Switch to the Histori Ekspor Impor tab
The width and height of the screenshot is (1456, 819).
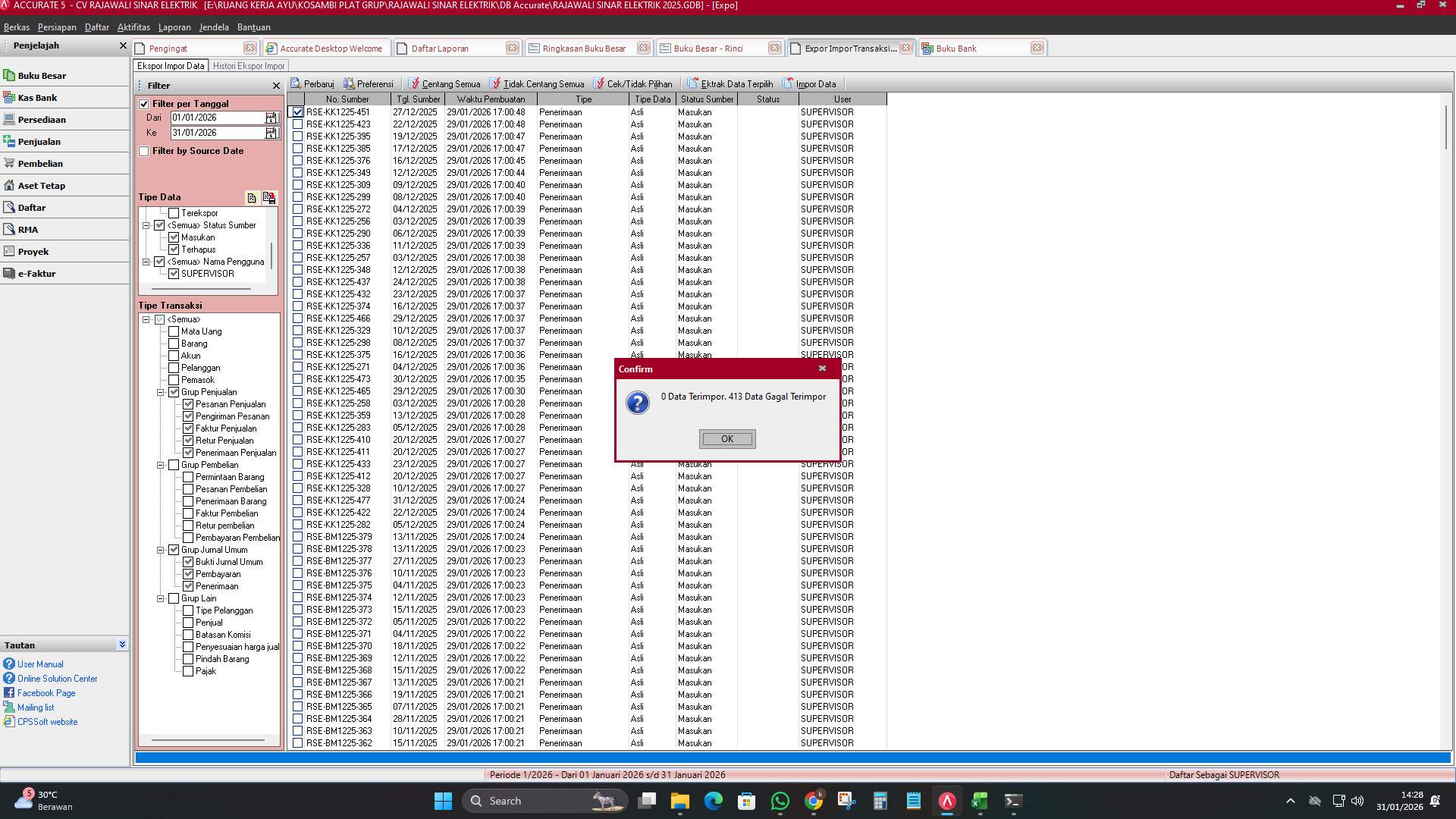pos(249,65)
